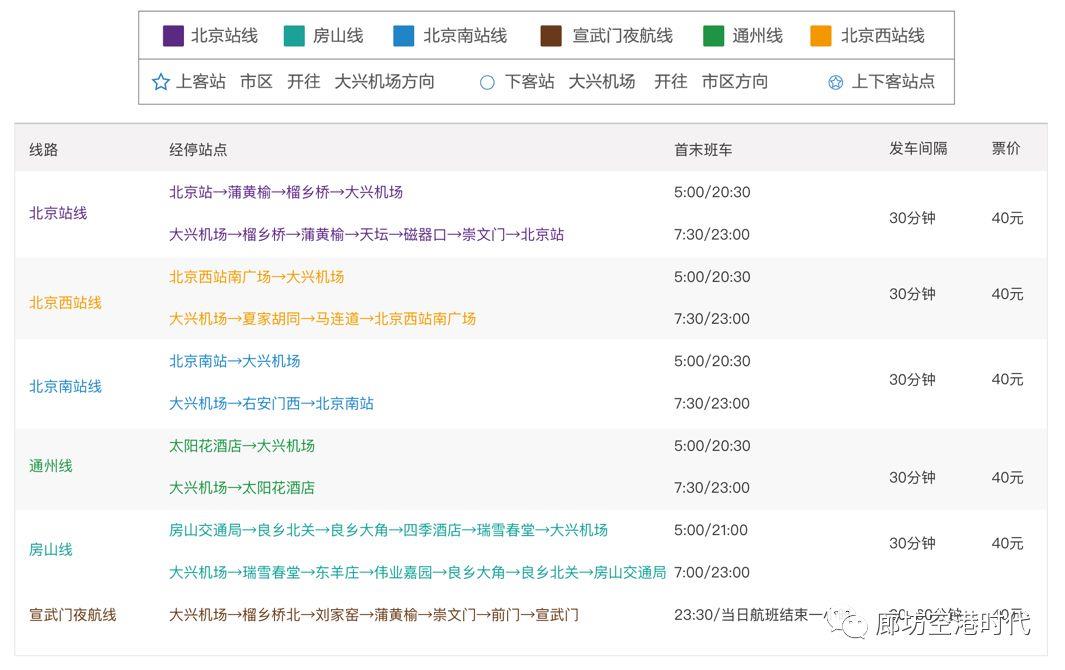1065x670 pixels.
Task: Click the 经停站点 column header
Action: 198,149
